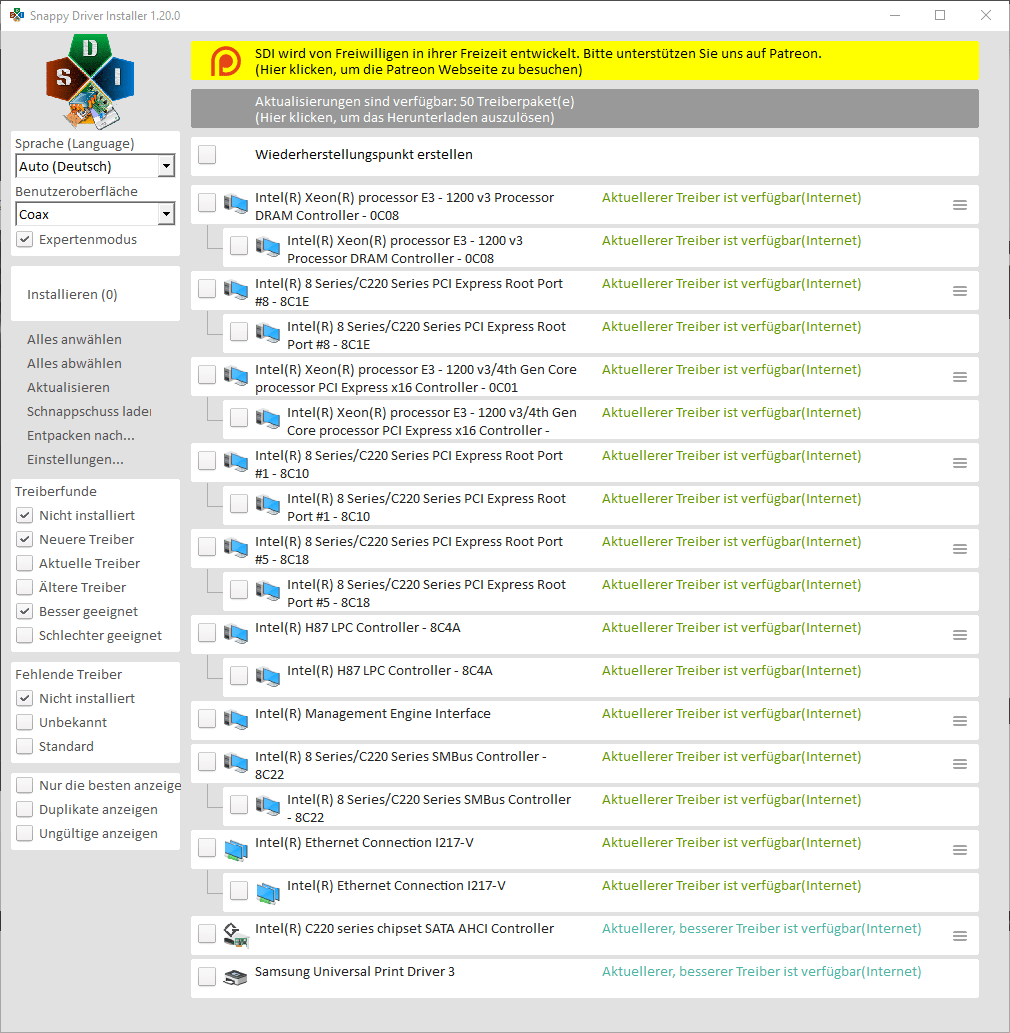Screen dimensions: 1010x1033
Task: Click device icon of child Root Port #8 - 8C1E row
Action: (x=268, y=332)
